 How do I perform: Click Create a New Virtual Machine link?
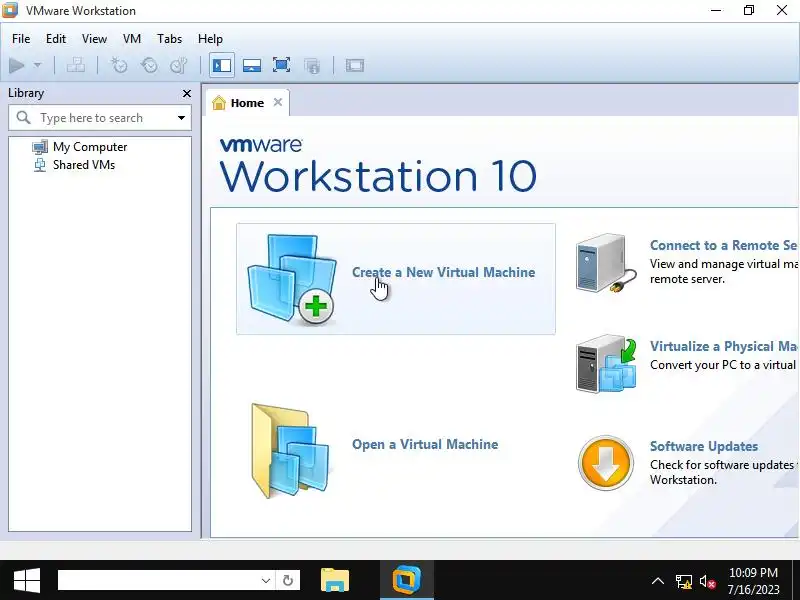(x=443, y=272)
